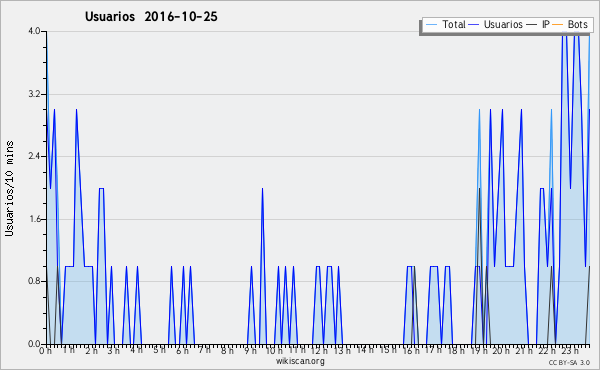The image size is (600, 370).
Task: Click the '3 h' x-axis label
Action: coord(114,351)
